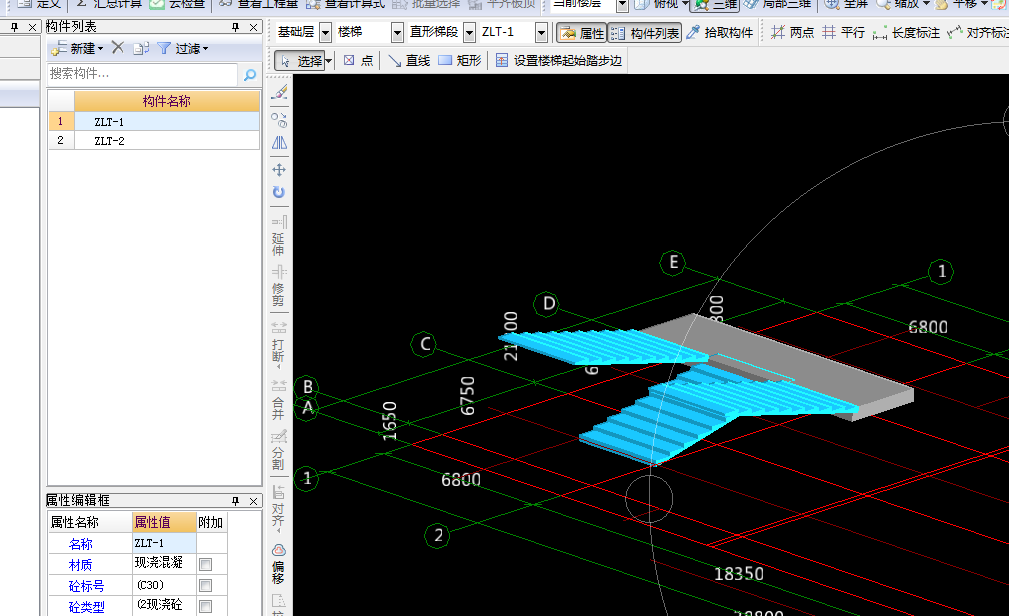Click the 汇总计算 toolbar button
This screenshot has width=1009, height=616.
click(109, 4)
